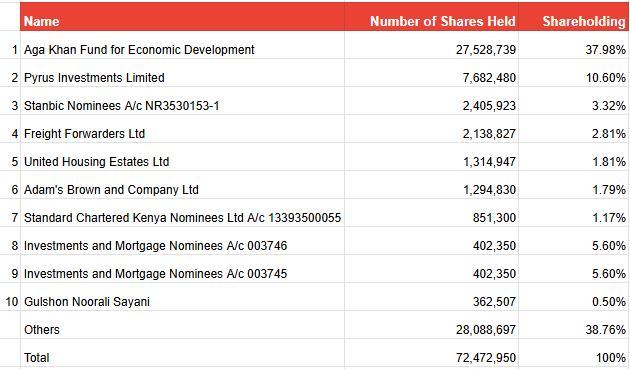Select the row number 10 cell
This screenshot has height=369, width=630.
(10, 297)
